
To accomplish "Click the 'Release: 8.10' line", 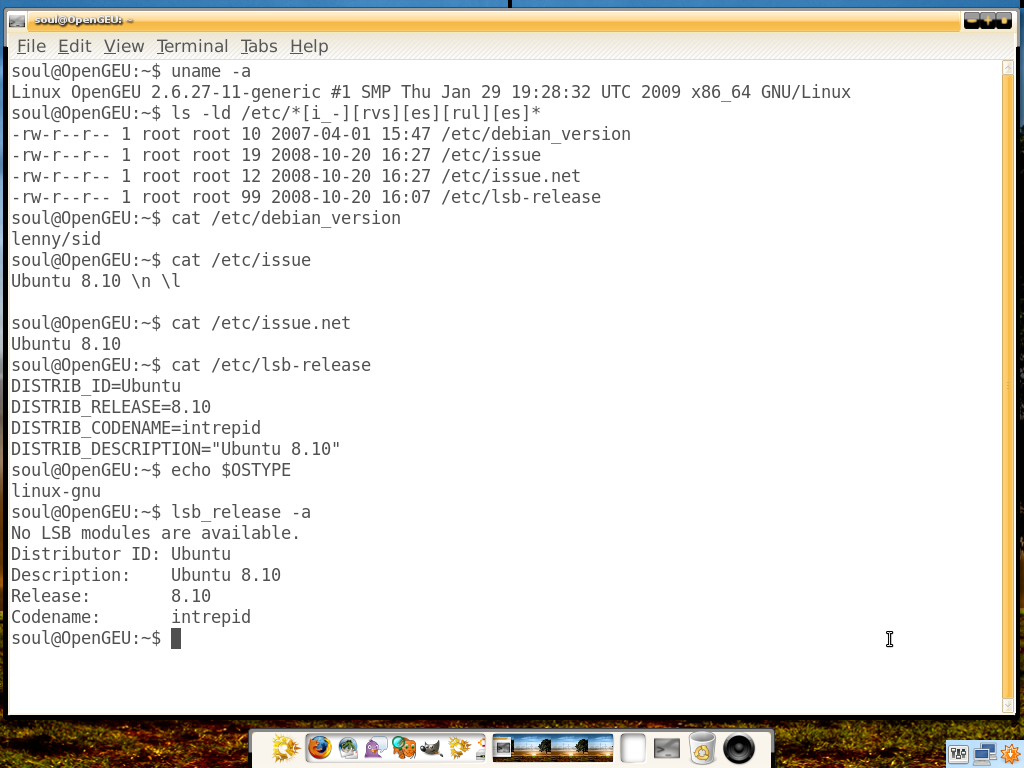I will (x=111, y=596).
